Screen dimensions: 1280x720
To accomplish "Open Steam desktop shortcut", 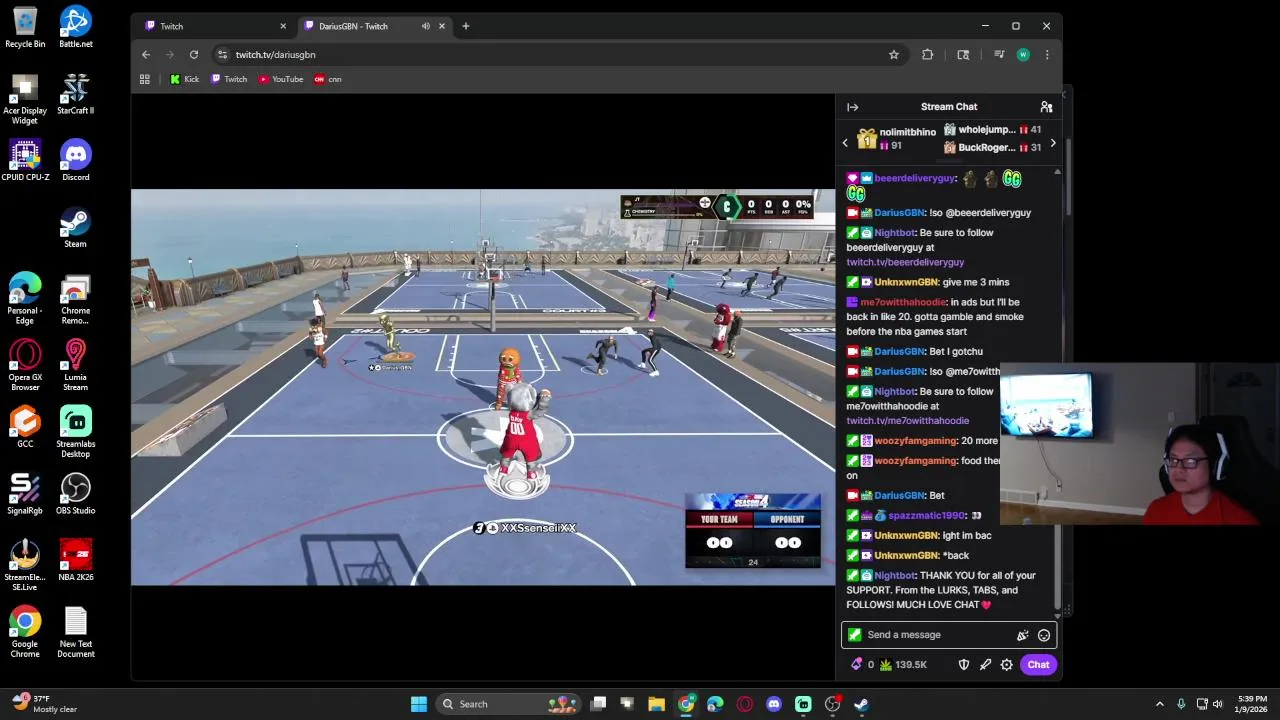I will pyautogui.click(x=76, y=227).
